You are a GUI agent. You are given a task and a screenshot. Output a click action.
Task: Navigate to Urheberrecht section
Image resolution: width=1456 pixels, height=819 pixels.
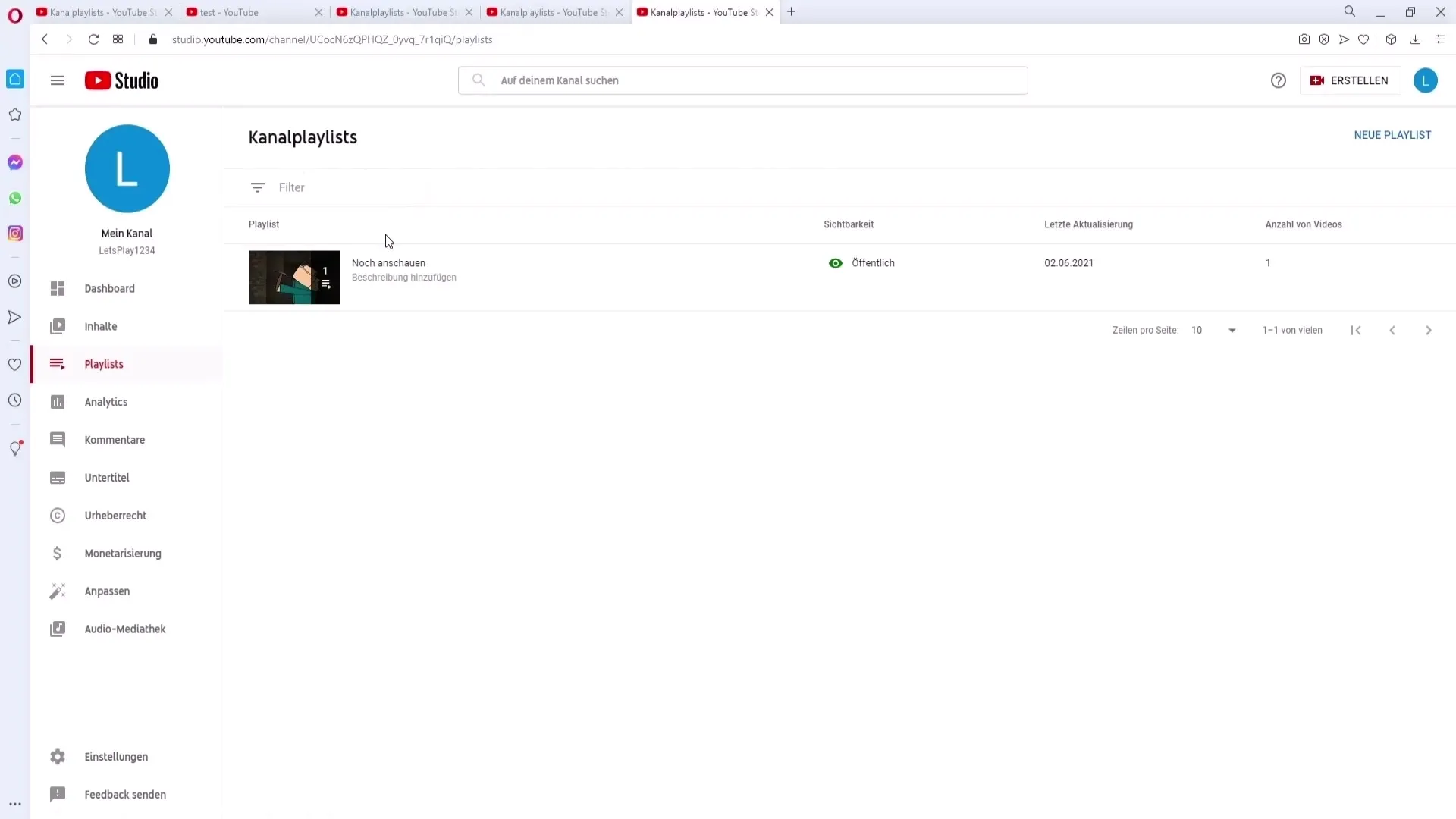click(x=115, y=515)
